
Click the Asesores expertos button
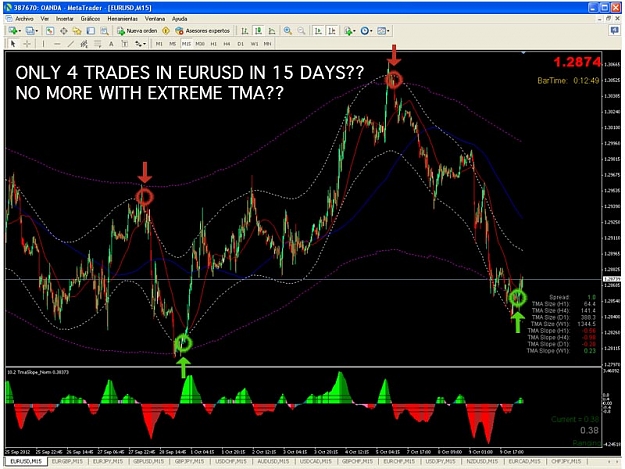click(x=203, y=31)
